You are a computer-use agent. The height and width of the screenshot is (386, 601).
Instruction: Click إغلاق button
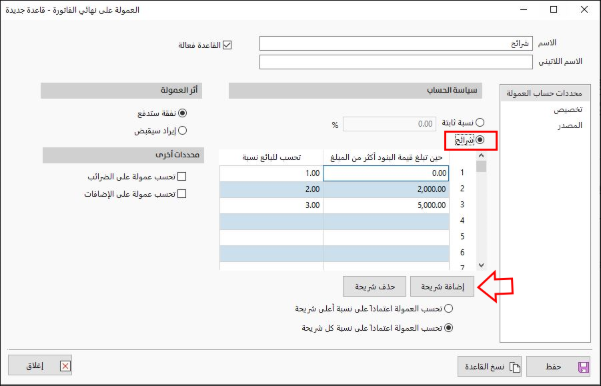(40, 366)
